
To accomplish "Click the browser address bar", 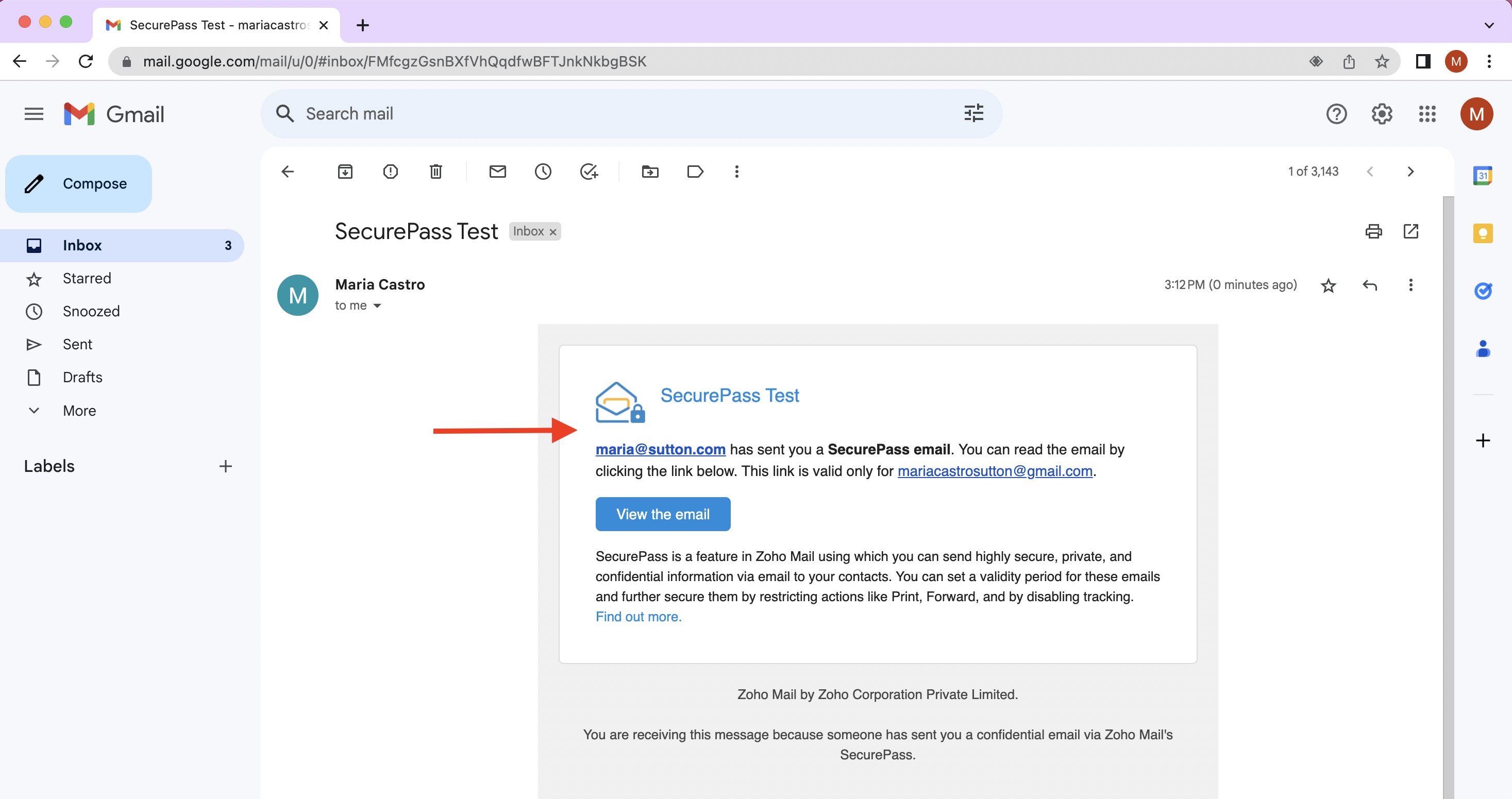I will pos(704,61).
